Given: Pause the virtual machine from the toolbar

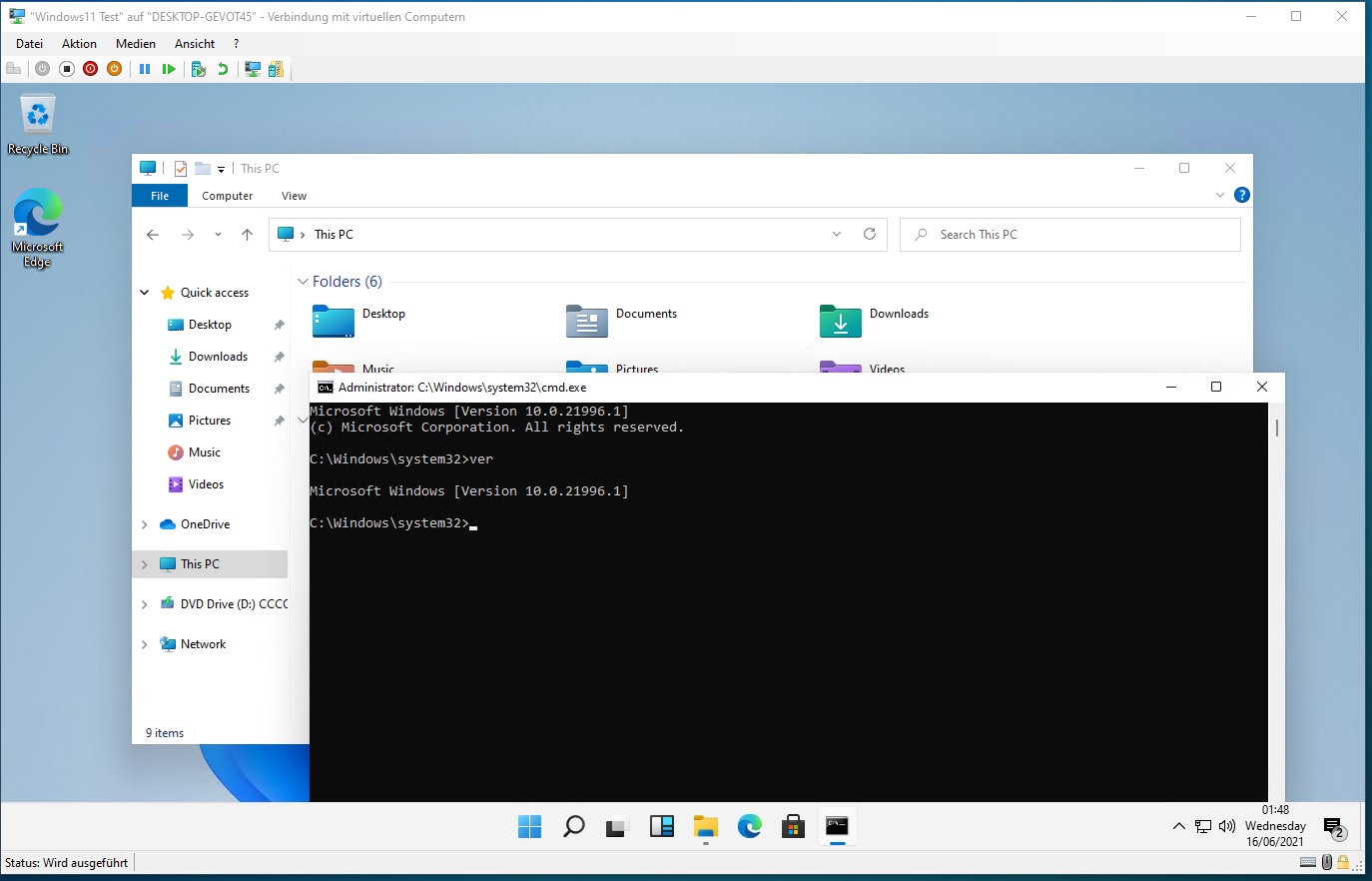Looking at the screenshot, I should 145,69.
